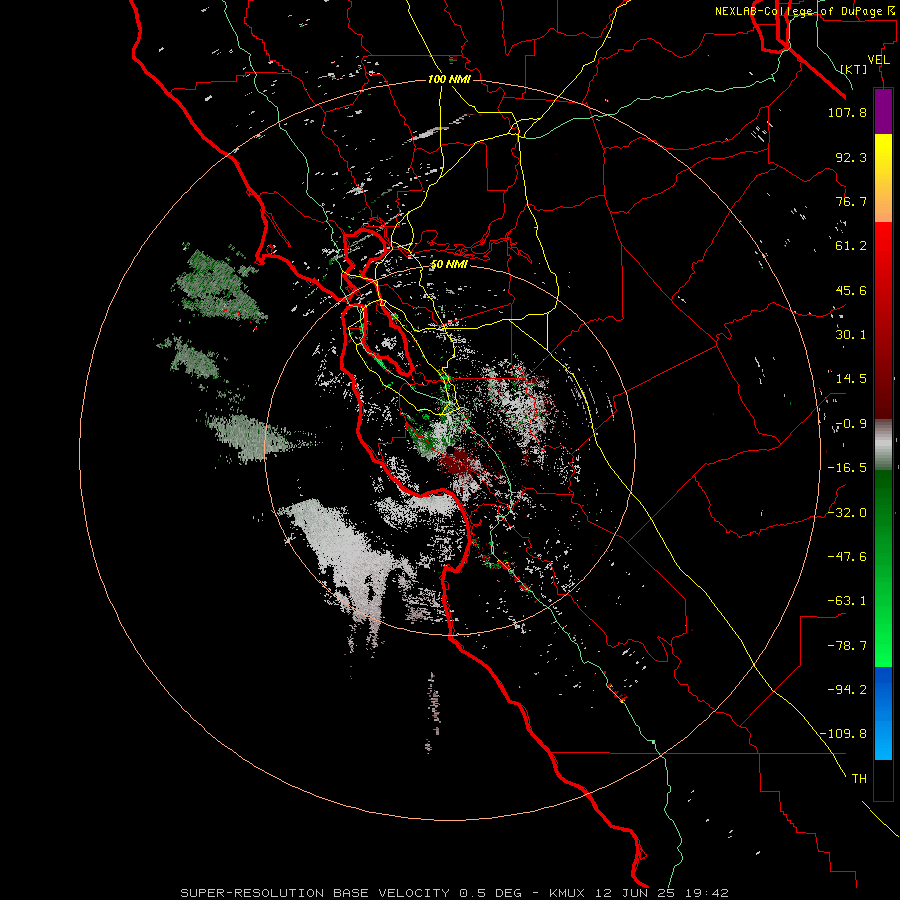Screen dimensions: 900x900
Task: Click the -63.1 velocity scale value
Action: 847,601
